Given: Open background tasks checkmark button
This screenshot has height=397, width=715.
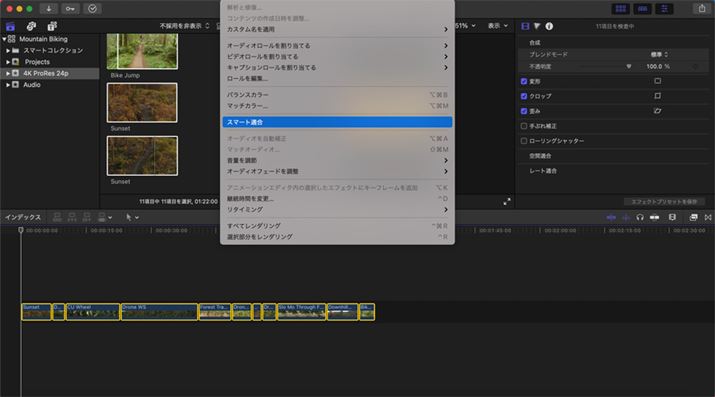Looking at the screenshot, I should (92, 9).
